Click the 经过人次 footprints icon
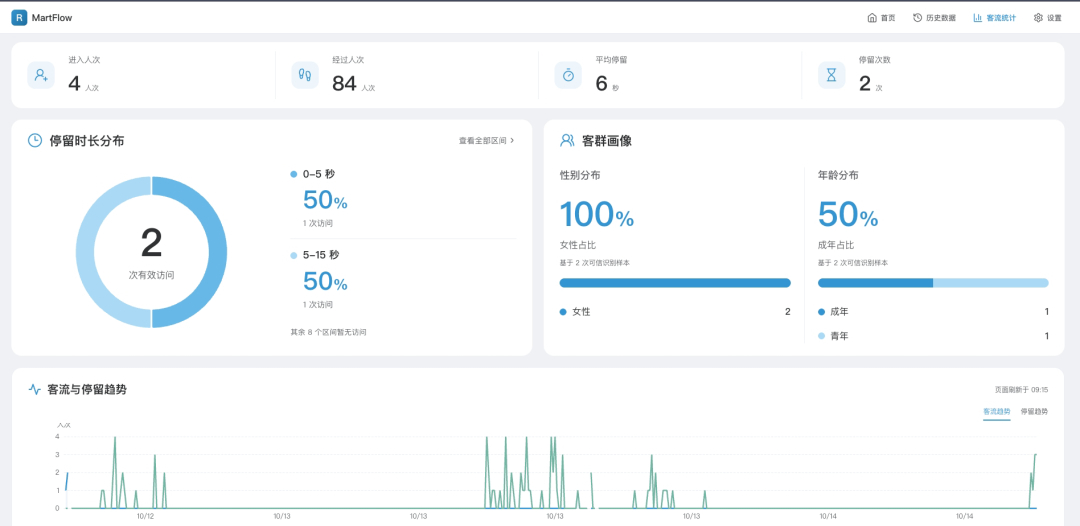1080x526 pixels. click(304, 75)
